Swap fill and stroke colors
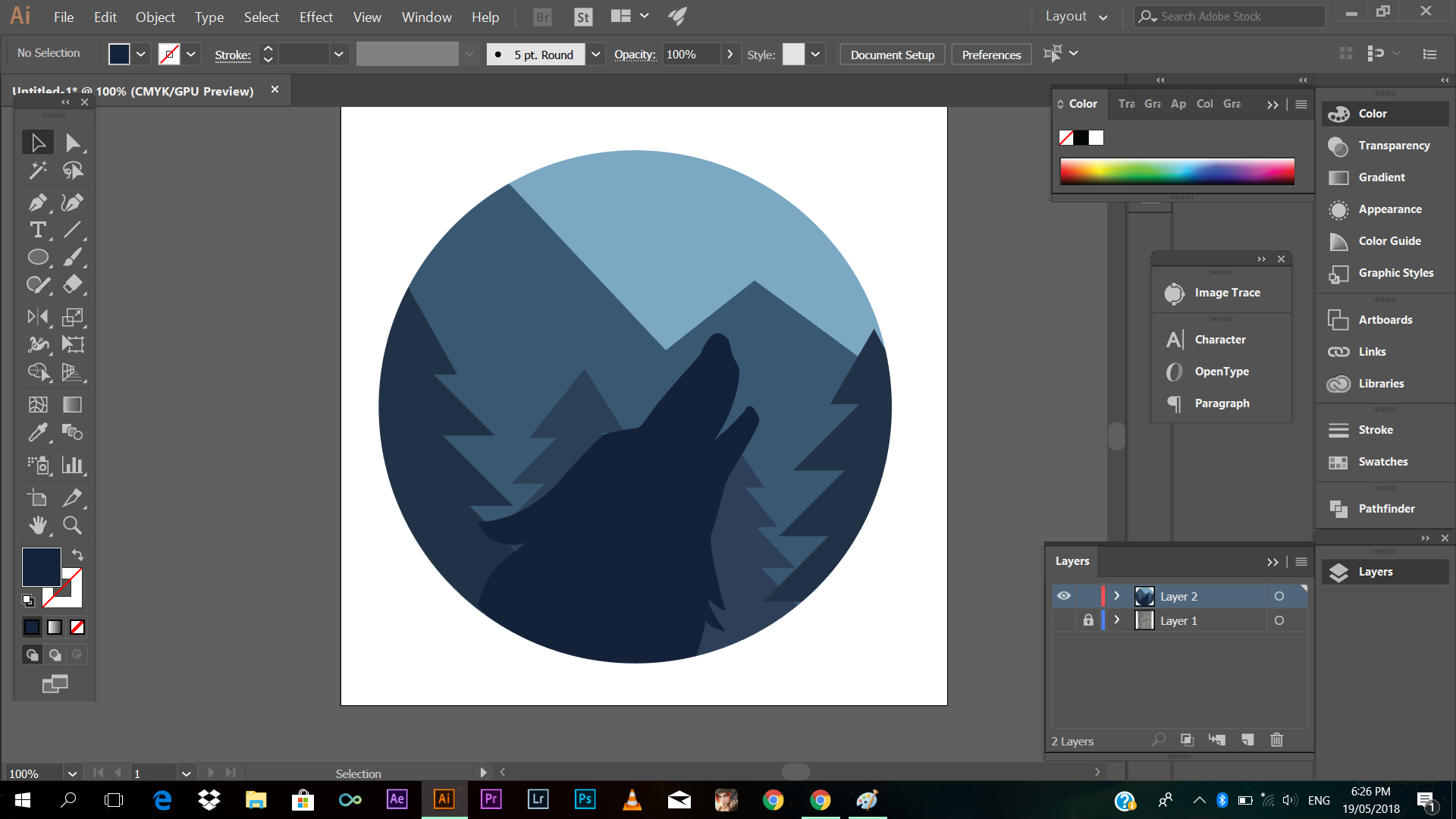 pos(77,555)
